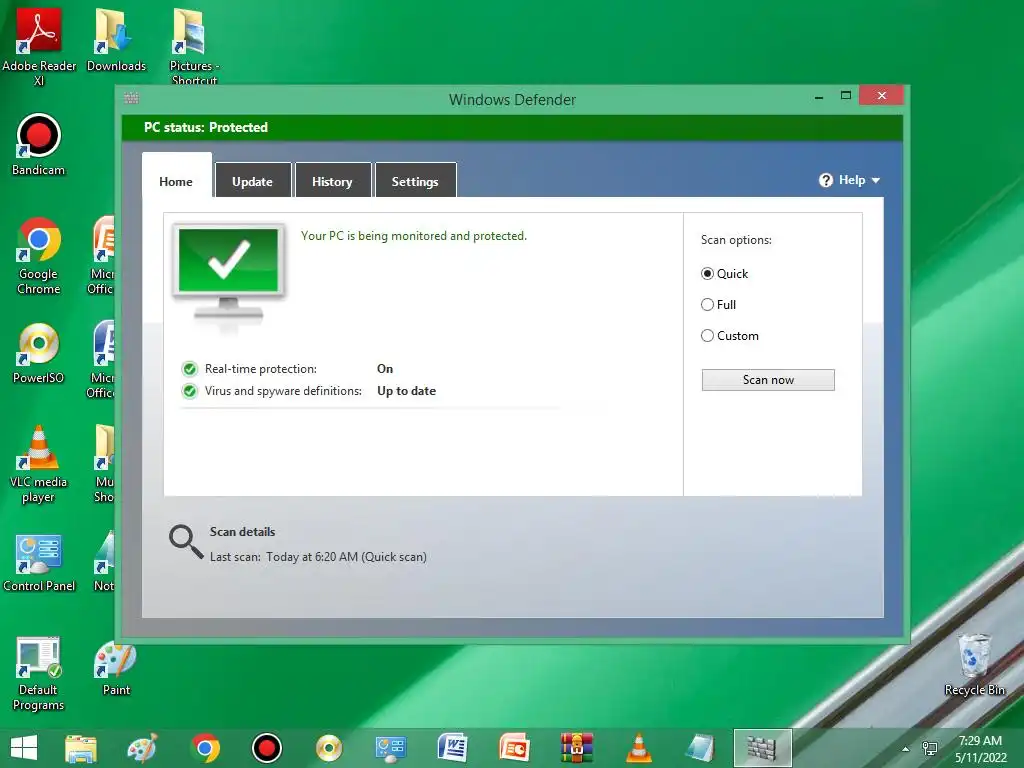Expand the Help dropdown arrow

pyautogui.click(x=876, y=181)
